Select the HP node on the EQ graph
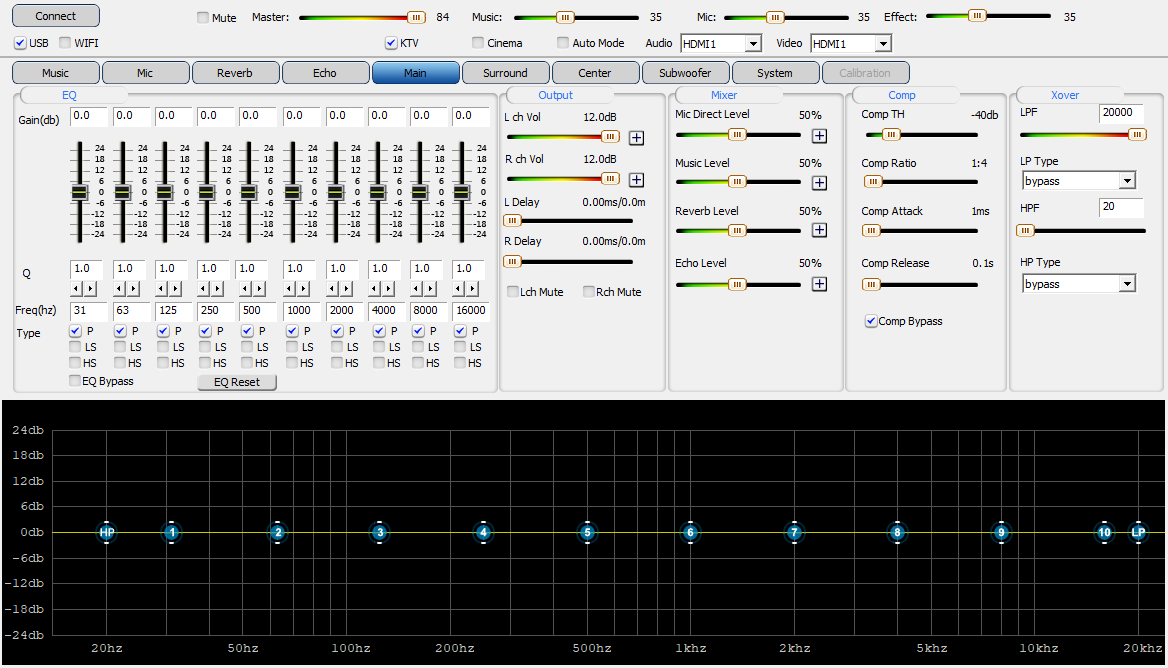Viewport: 1168px width, 668px height. [107, 533]
